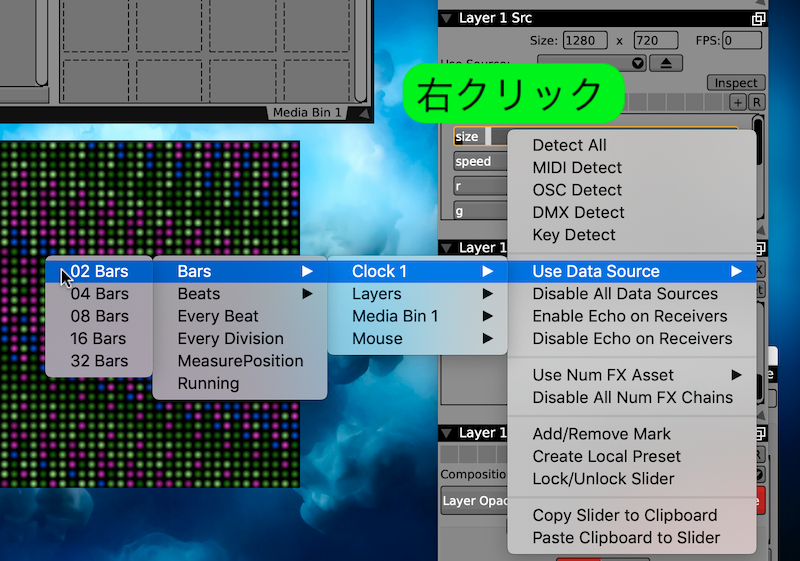Collapse the Layer 1 Src panel triangle

(446, 18)
